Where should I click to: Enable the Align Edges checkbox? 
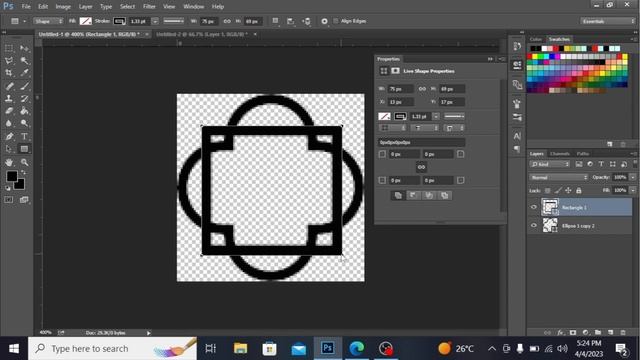[x=336, y=21]
